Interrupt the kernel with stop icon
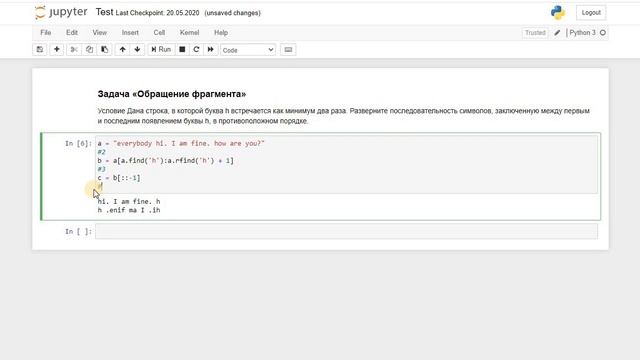Image resolution: width=640 pixels, height=360 pixels. click(x=182, y=50)
